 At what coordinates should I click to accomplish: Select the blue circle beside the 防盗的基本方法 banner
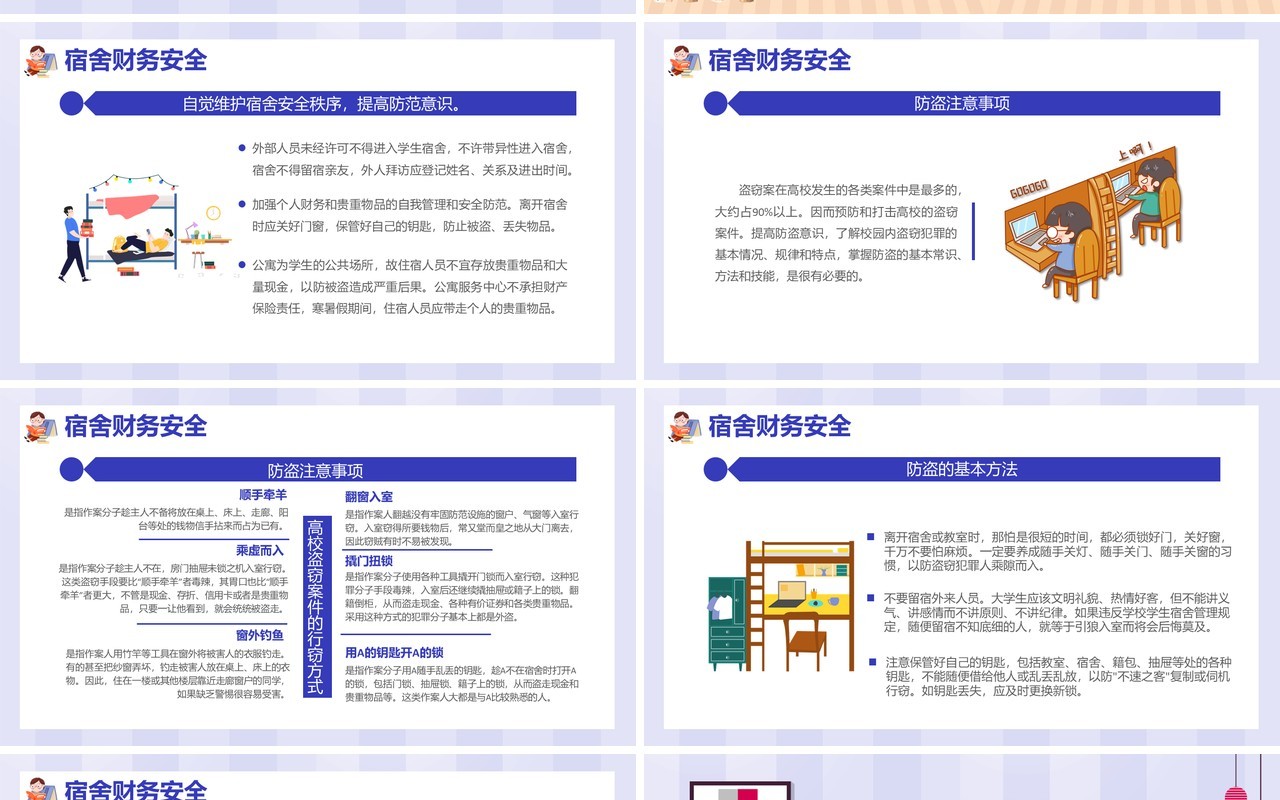pos(715,469)
